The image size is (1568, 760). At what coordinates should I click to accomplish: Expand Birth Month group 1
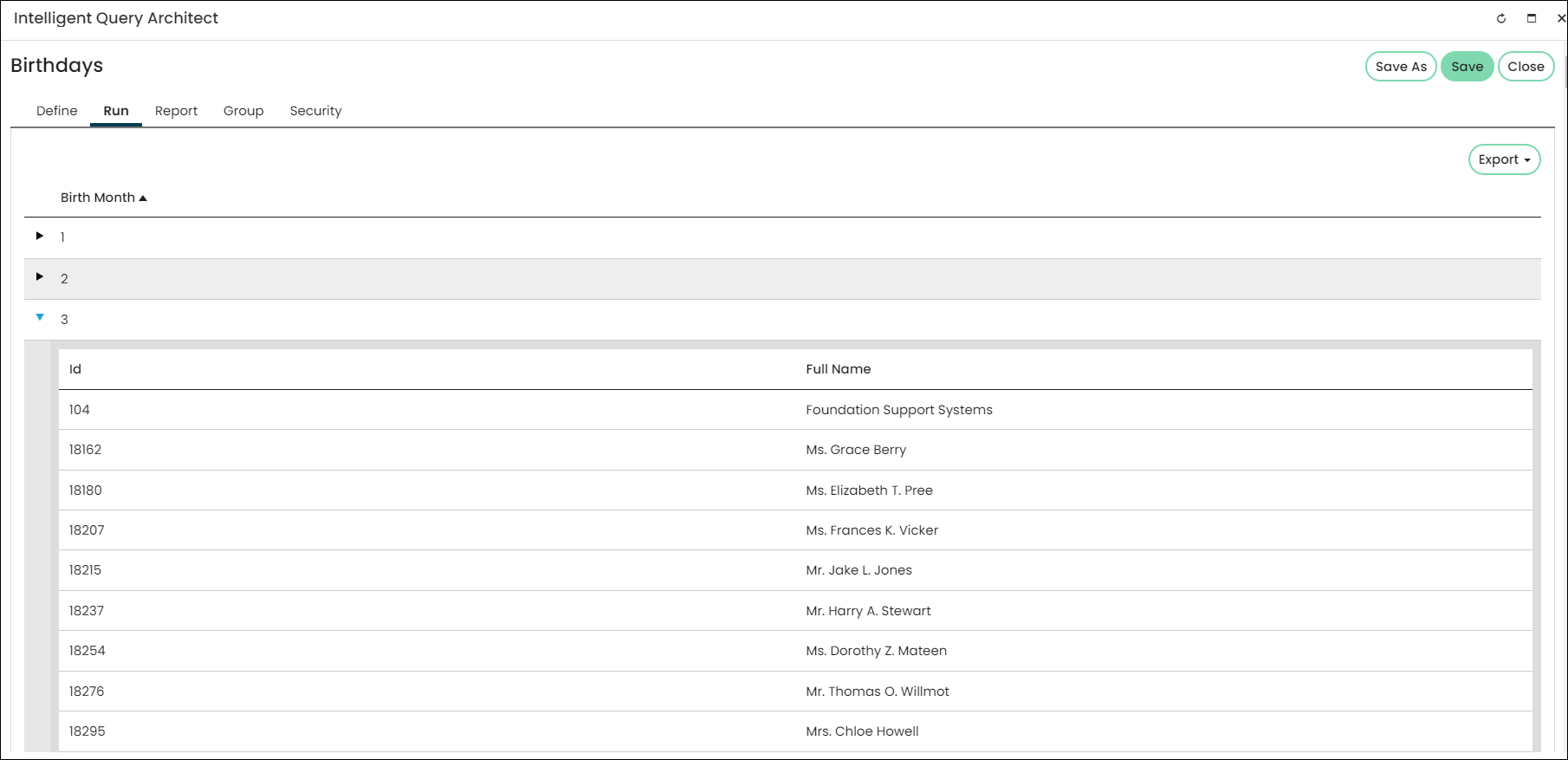click(x=40, y=236)
